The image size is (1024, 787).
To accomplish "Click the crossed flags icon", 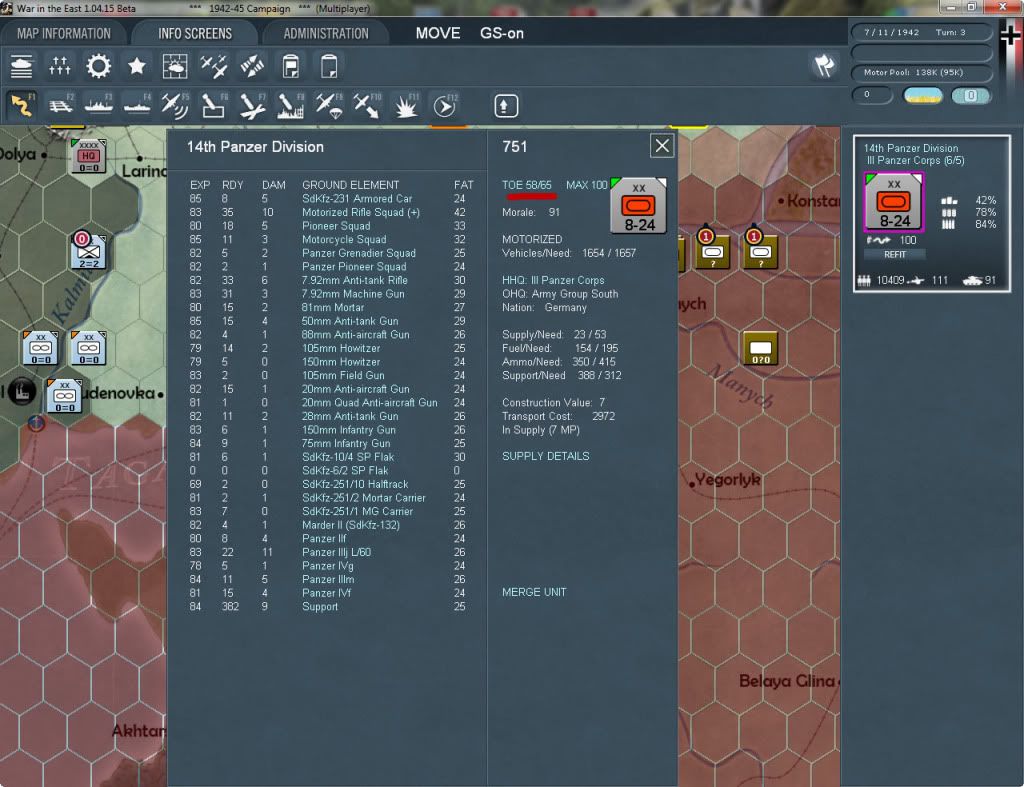I will pyautogui.click(x=824, y=65).
